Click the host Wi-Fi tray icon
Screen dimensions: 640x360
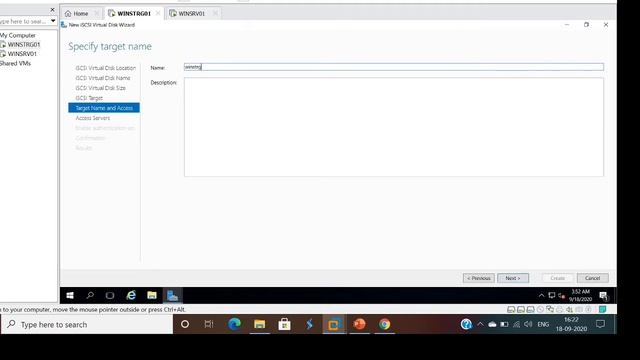pos(516,324)
